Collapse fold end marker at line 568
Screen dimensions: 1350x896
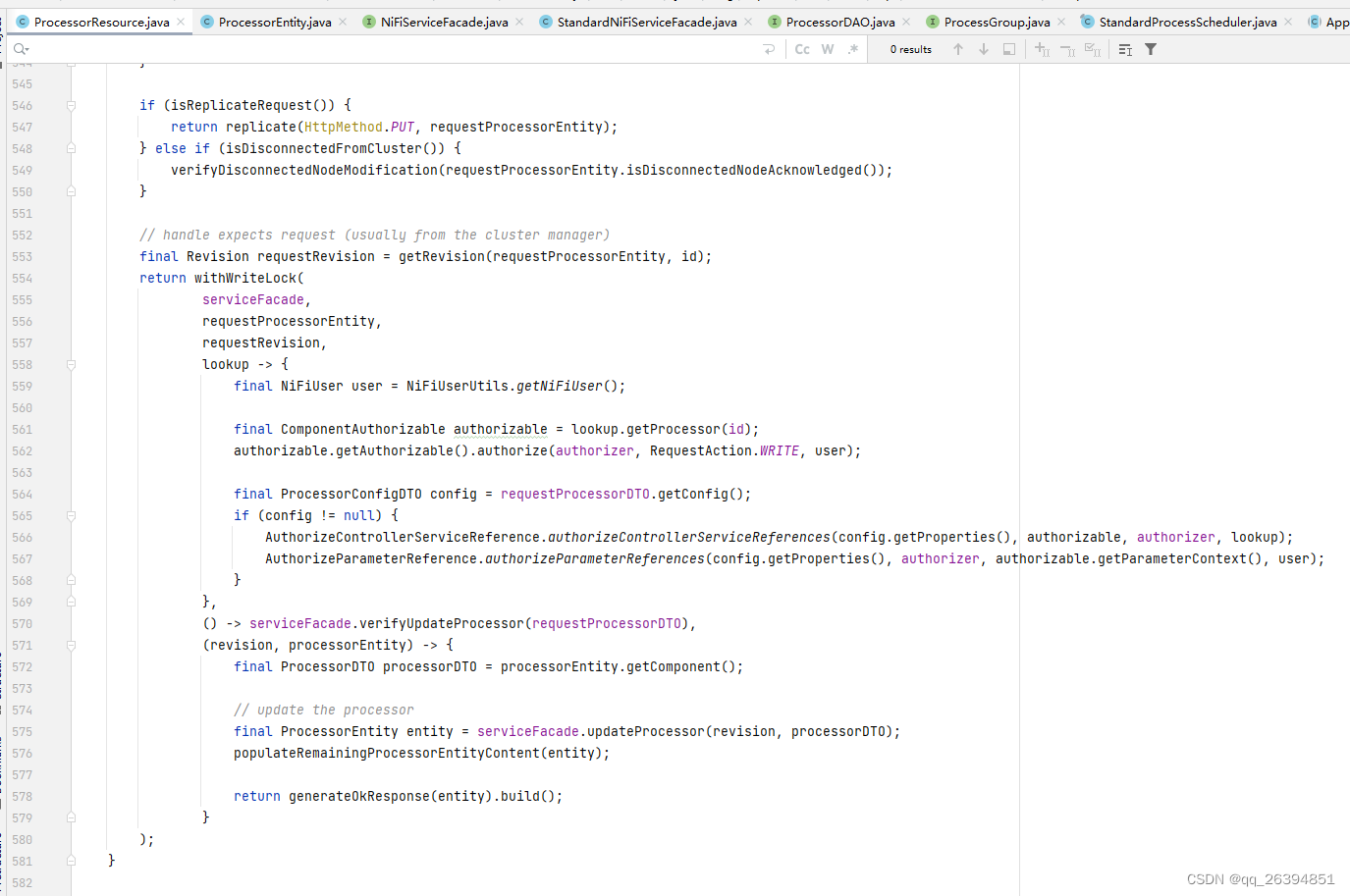[71, 580]
